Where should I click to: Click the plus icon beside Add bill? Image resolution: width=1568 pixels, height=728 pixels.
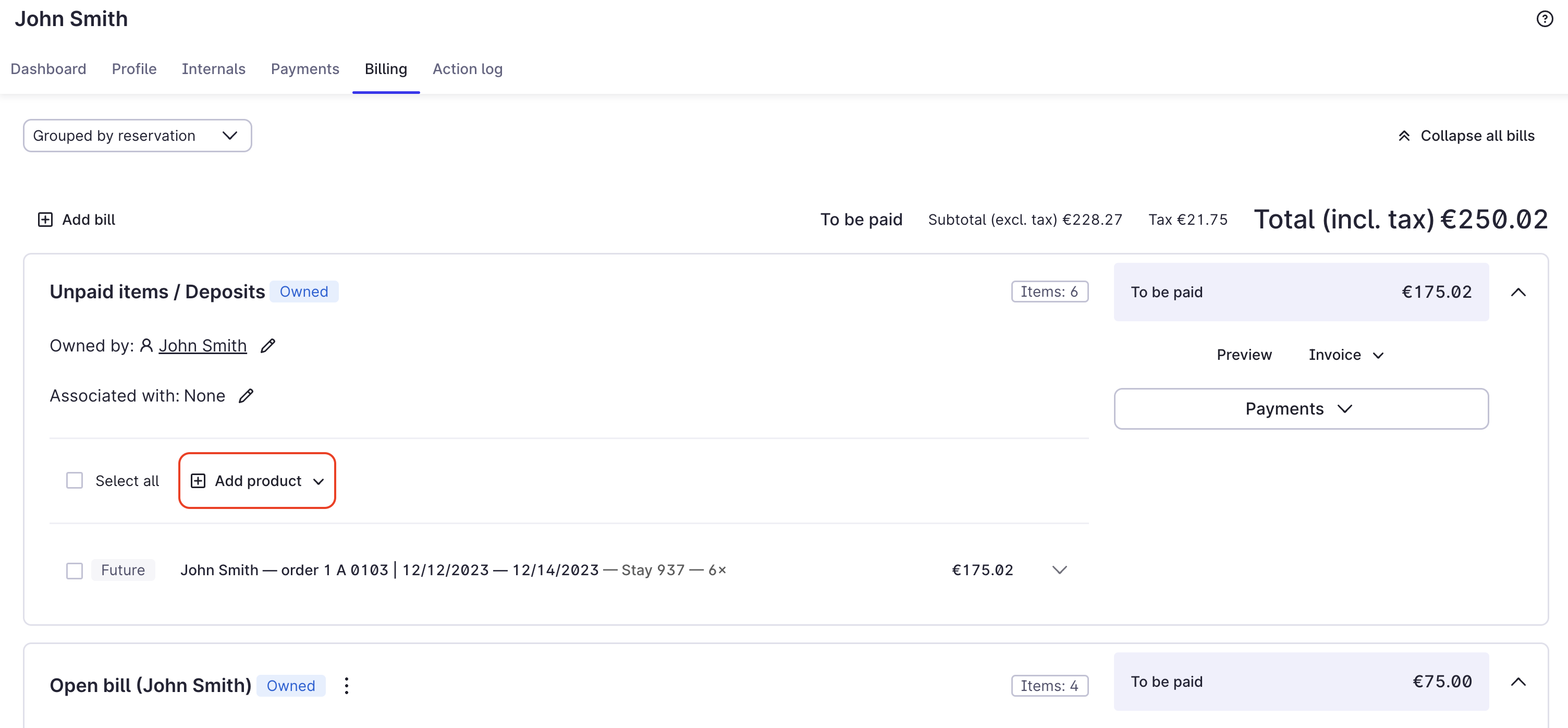[45, 219]
